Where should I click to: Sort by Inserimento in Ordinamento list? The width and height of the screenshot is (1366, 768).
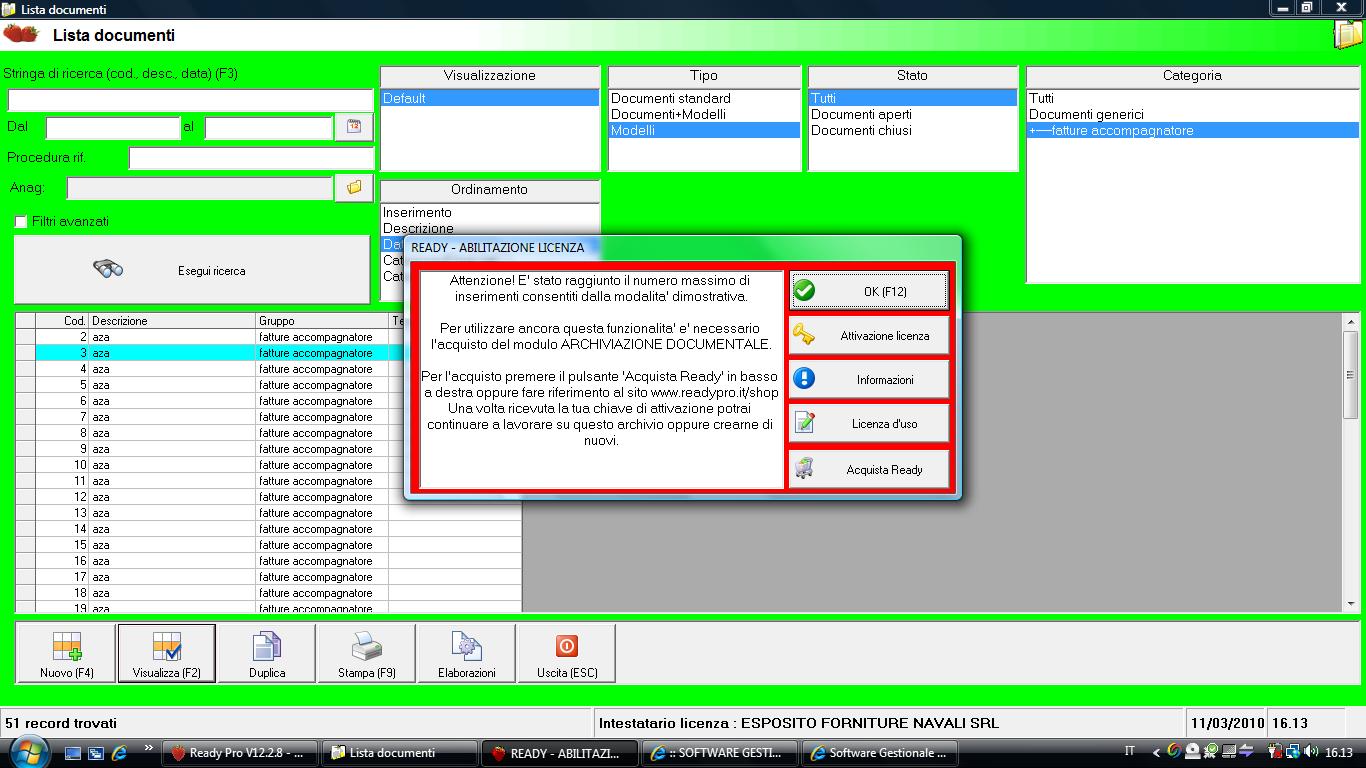[x=489, y=212]
